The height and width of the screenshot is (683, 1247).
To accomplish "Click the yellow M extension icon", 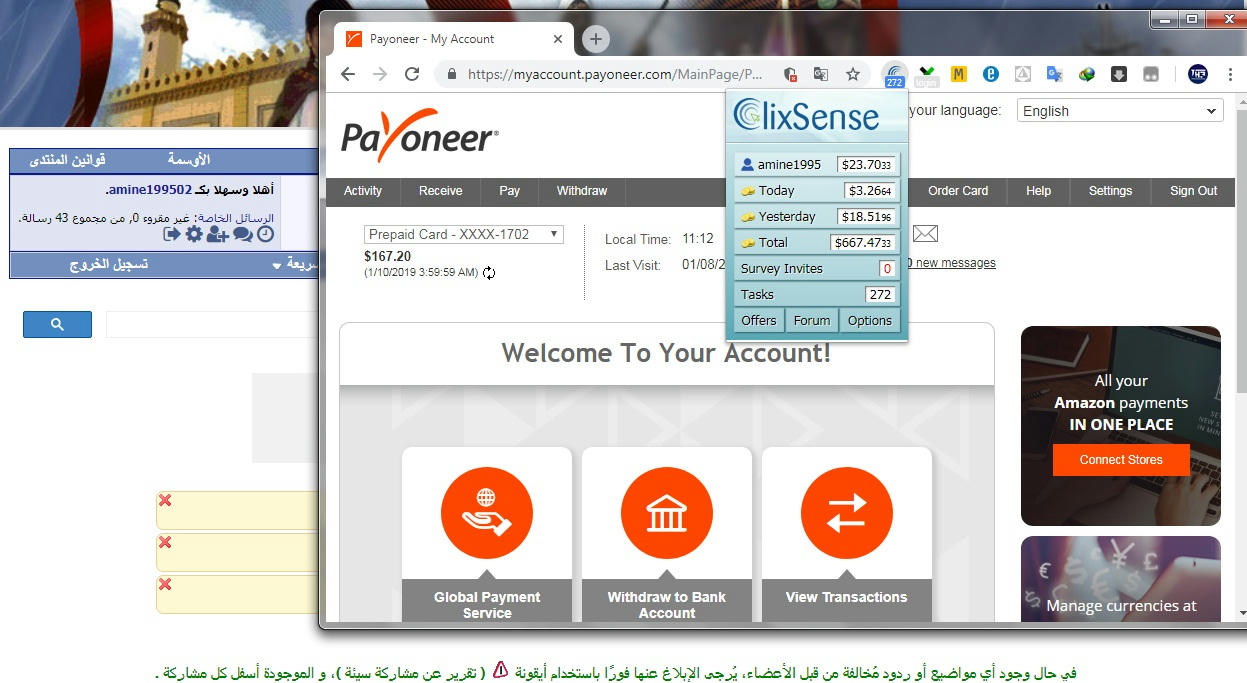I will pos(959,74).
